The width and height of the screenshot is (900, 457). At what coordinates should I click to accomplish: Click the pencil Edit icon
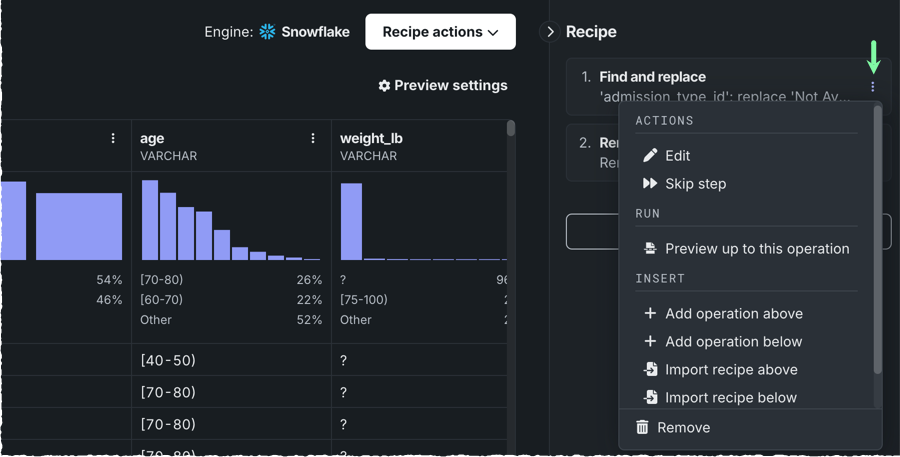tap(650, 155)
